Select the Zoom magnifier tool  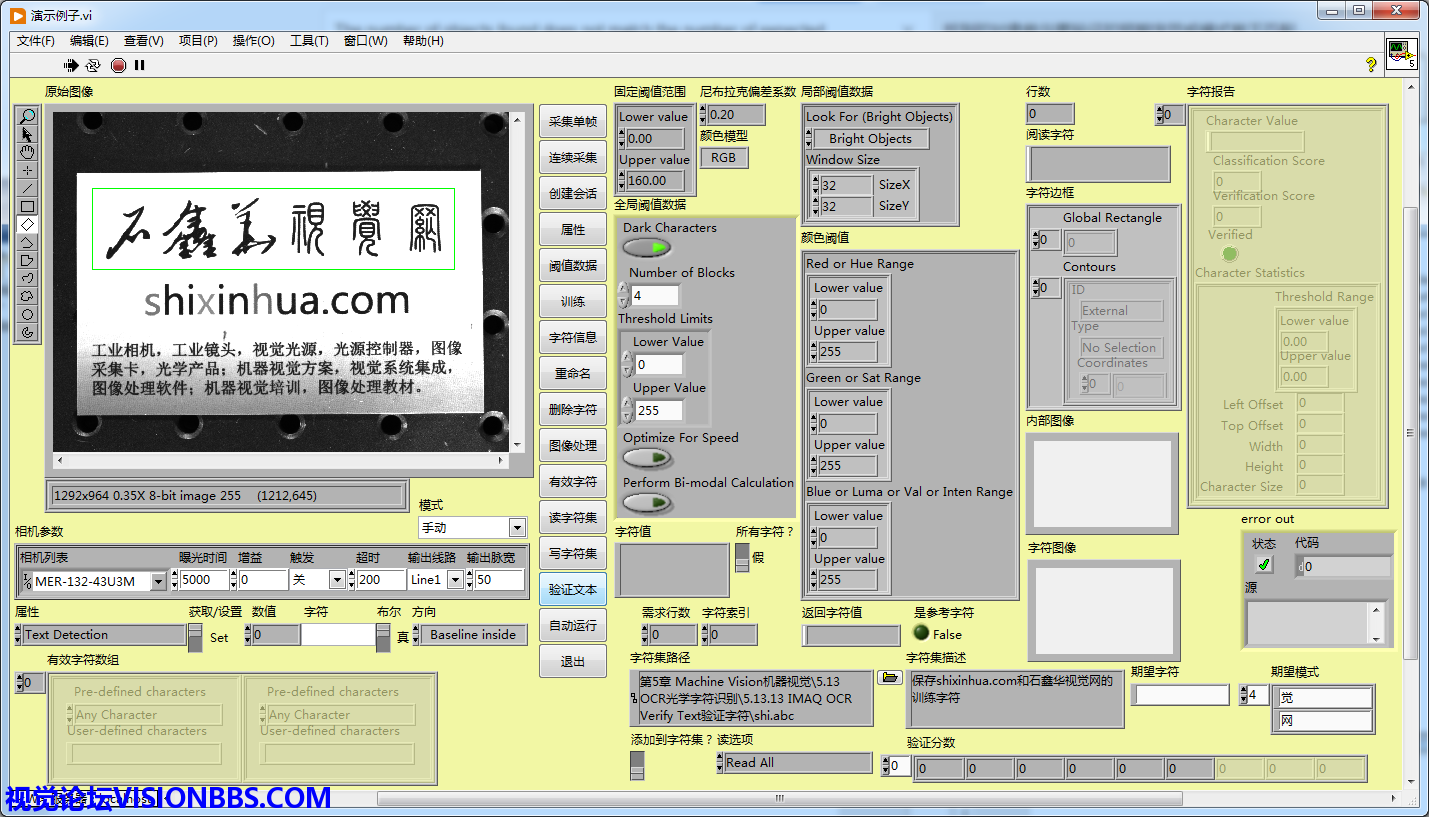tap(27, 116)
